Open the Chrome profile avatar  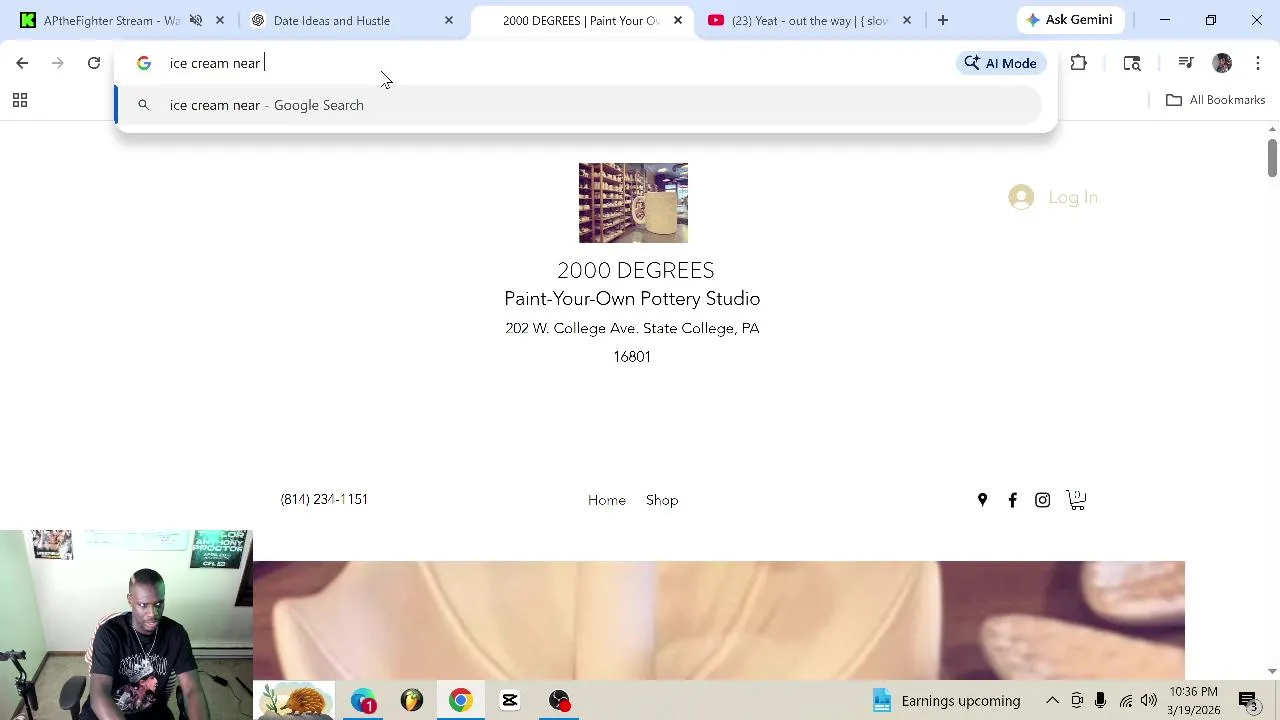(x=1222, y=63)
